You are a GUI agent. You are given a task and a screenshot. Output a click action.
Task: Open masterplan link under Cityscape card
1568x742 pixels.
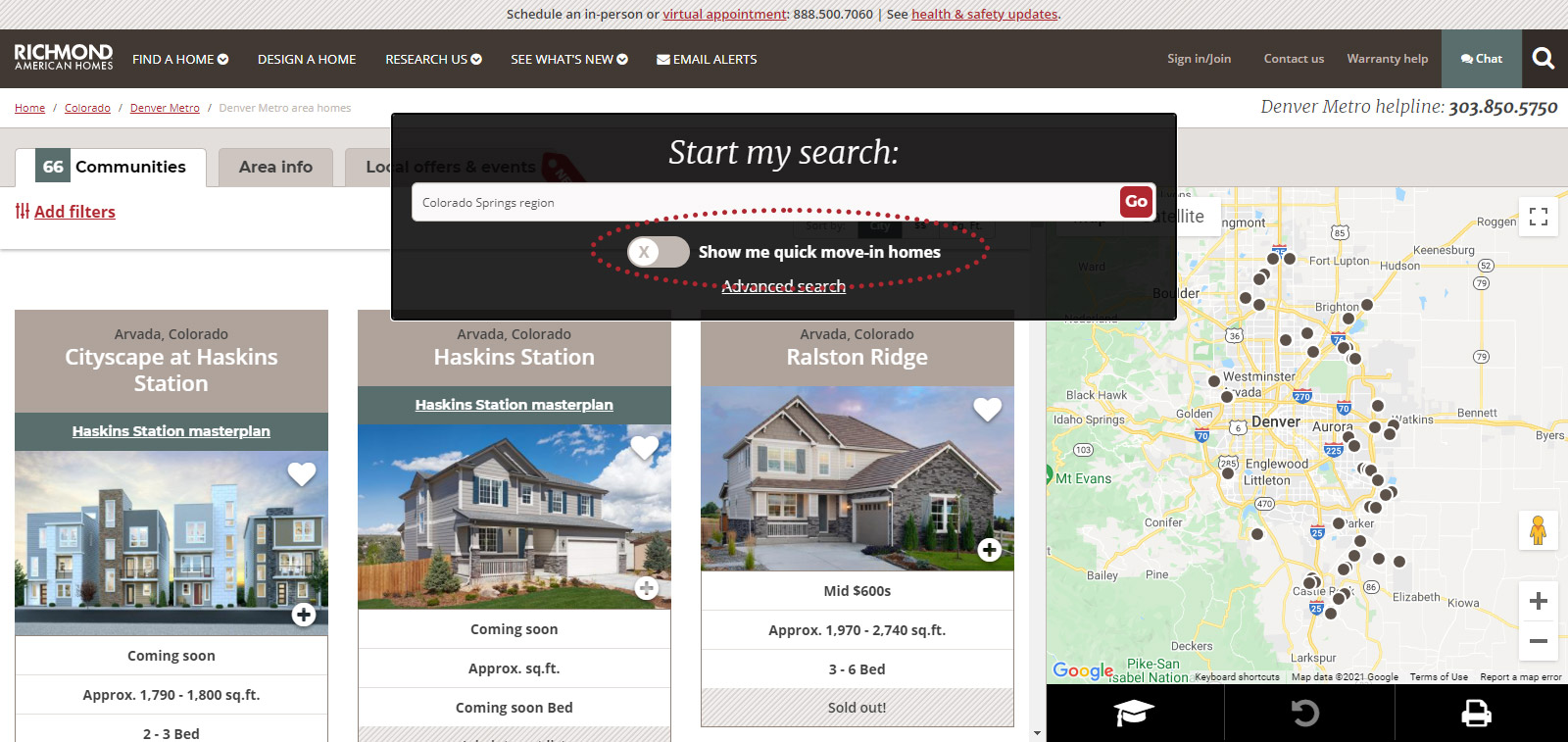[x=171, y=431]
